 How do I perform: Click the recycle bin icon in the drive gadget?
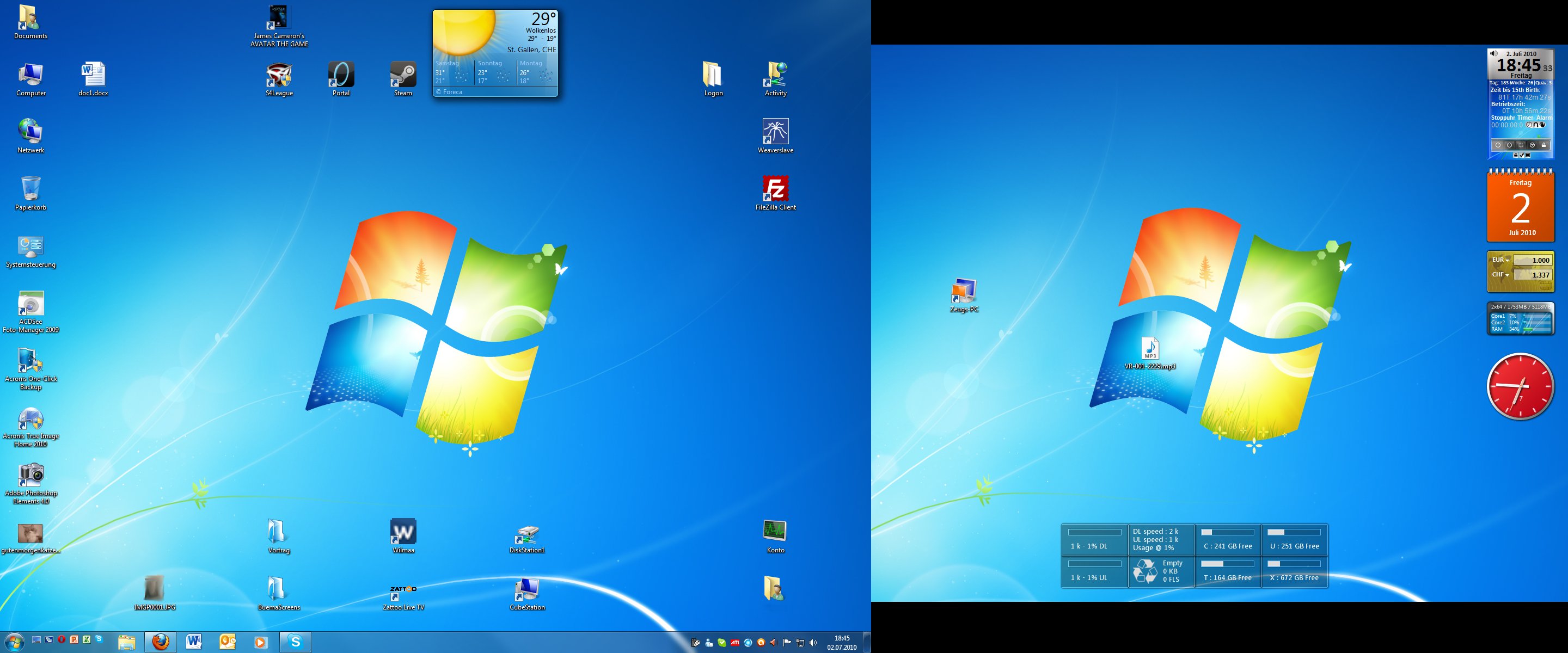(1145, 571)
